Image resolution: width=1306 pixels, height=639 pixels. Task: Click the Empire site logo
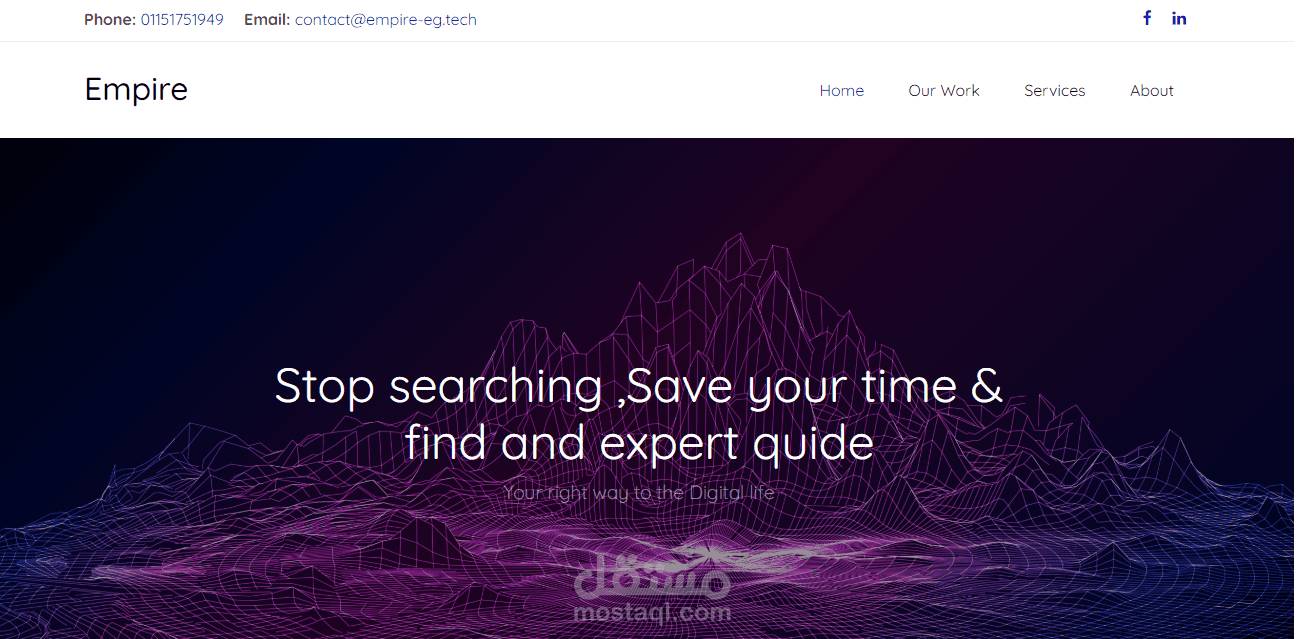pos(136,89)
